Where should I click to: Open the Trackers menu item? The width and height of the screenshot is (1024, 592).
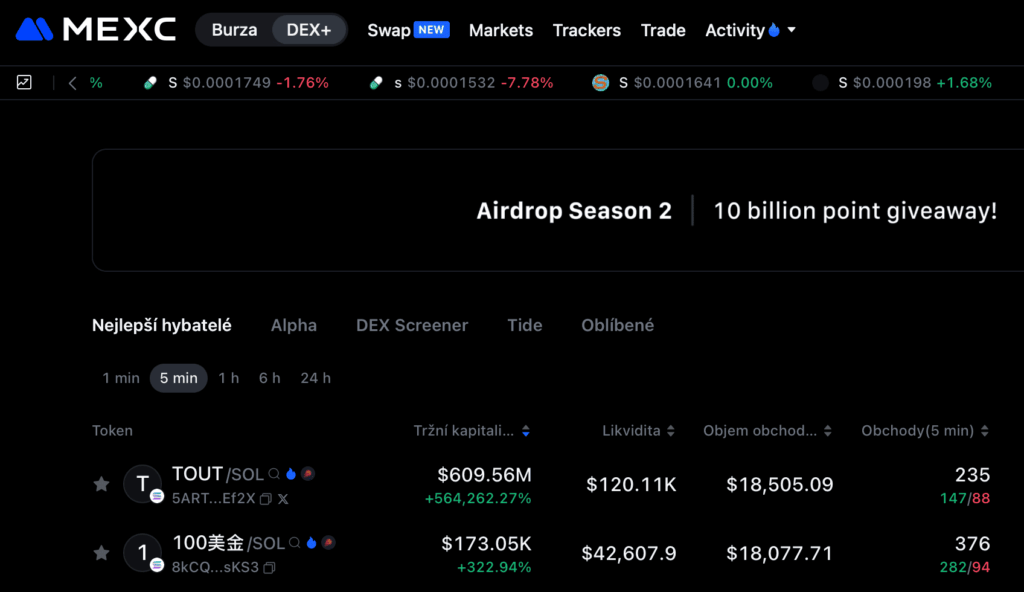click(x=586, y=30)
